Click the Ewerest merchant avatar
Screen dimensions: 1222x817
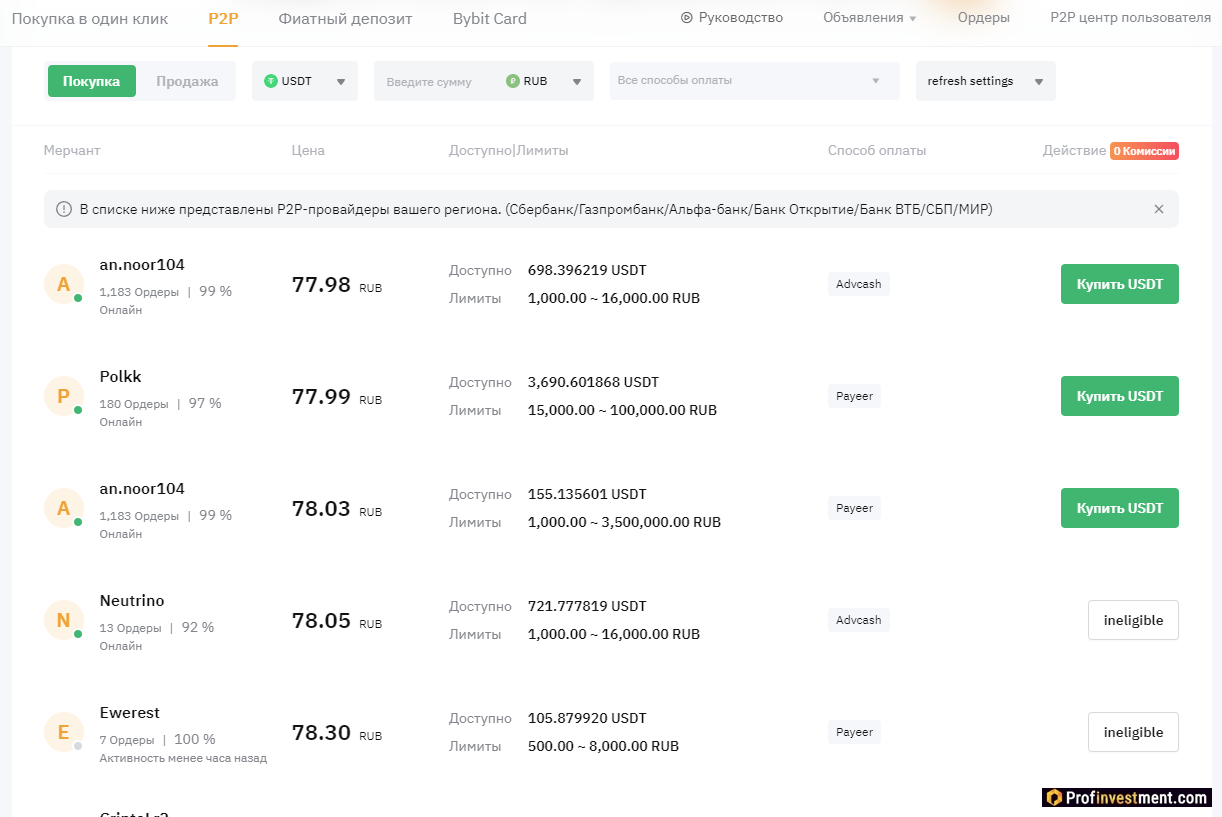tap(64, 732)
